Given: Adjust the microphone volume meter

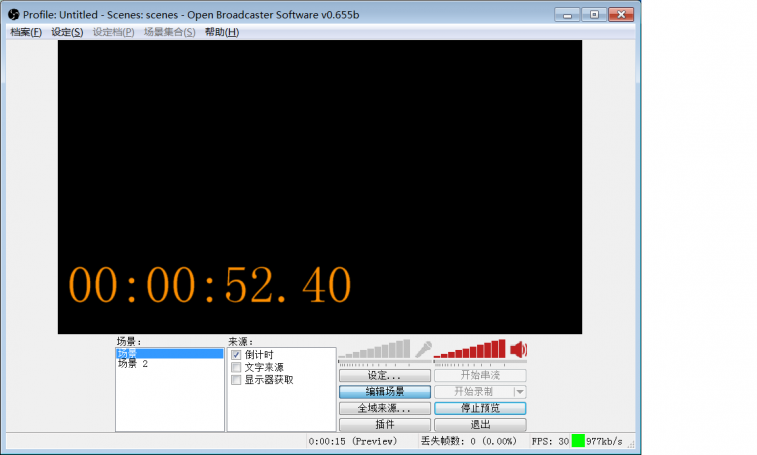Looking at the screenshot, I should click(x=374, y=349).
